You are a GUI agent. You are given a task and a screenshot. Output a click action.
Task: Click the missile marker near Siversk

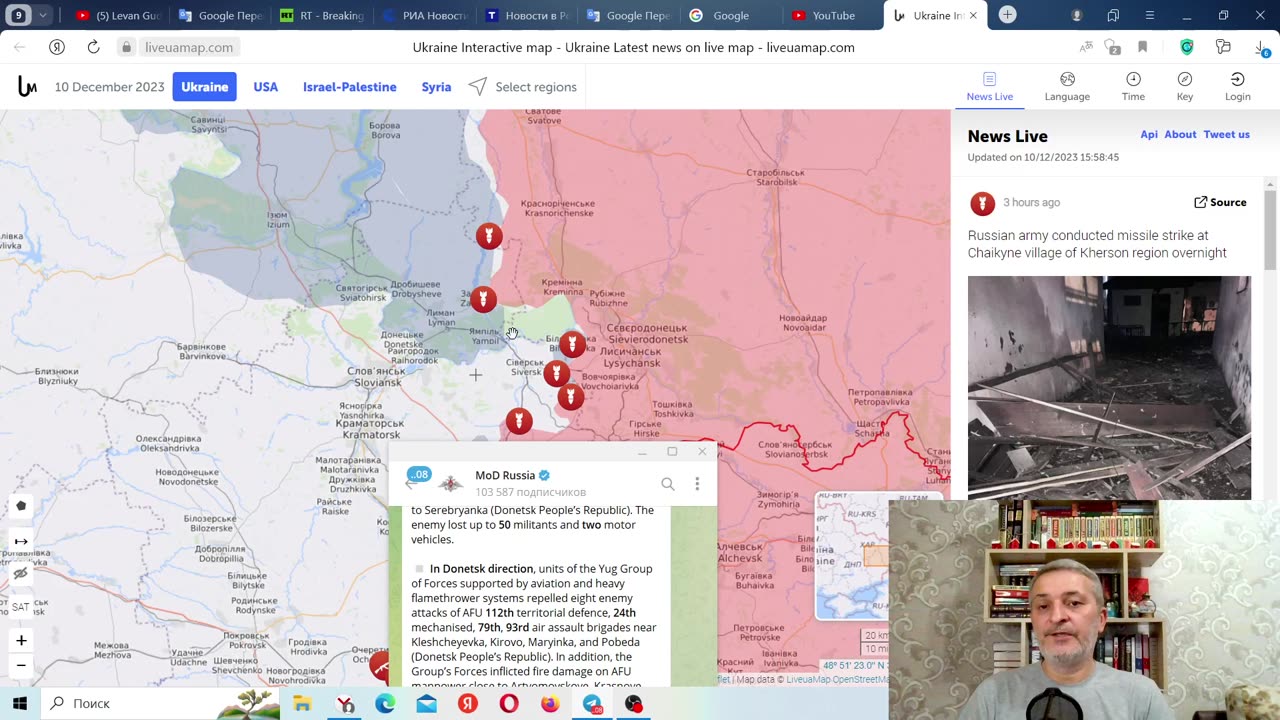coord(556,374)
